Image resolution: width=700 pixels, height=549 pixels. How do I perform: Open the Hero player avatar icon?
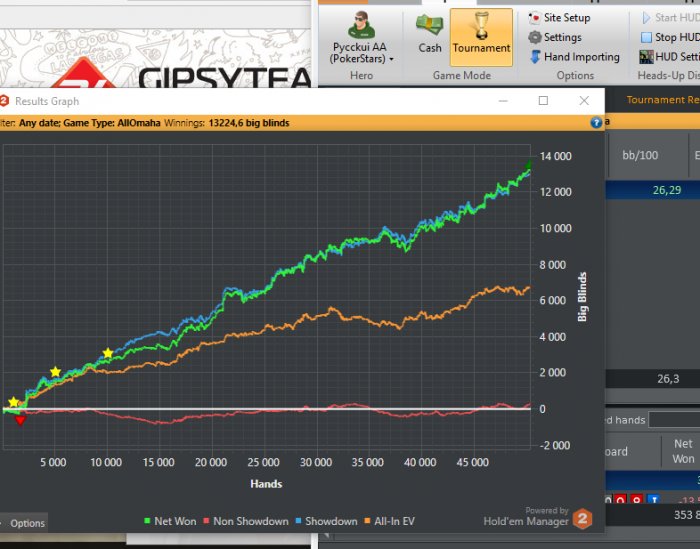pos(361,25)
